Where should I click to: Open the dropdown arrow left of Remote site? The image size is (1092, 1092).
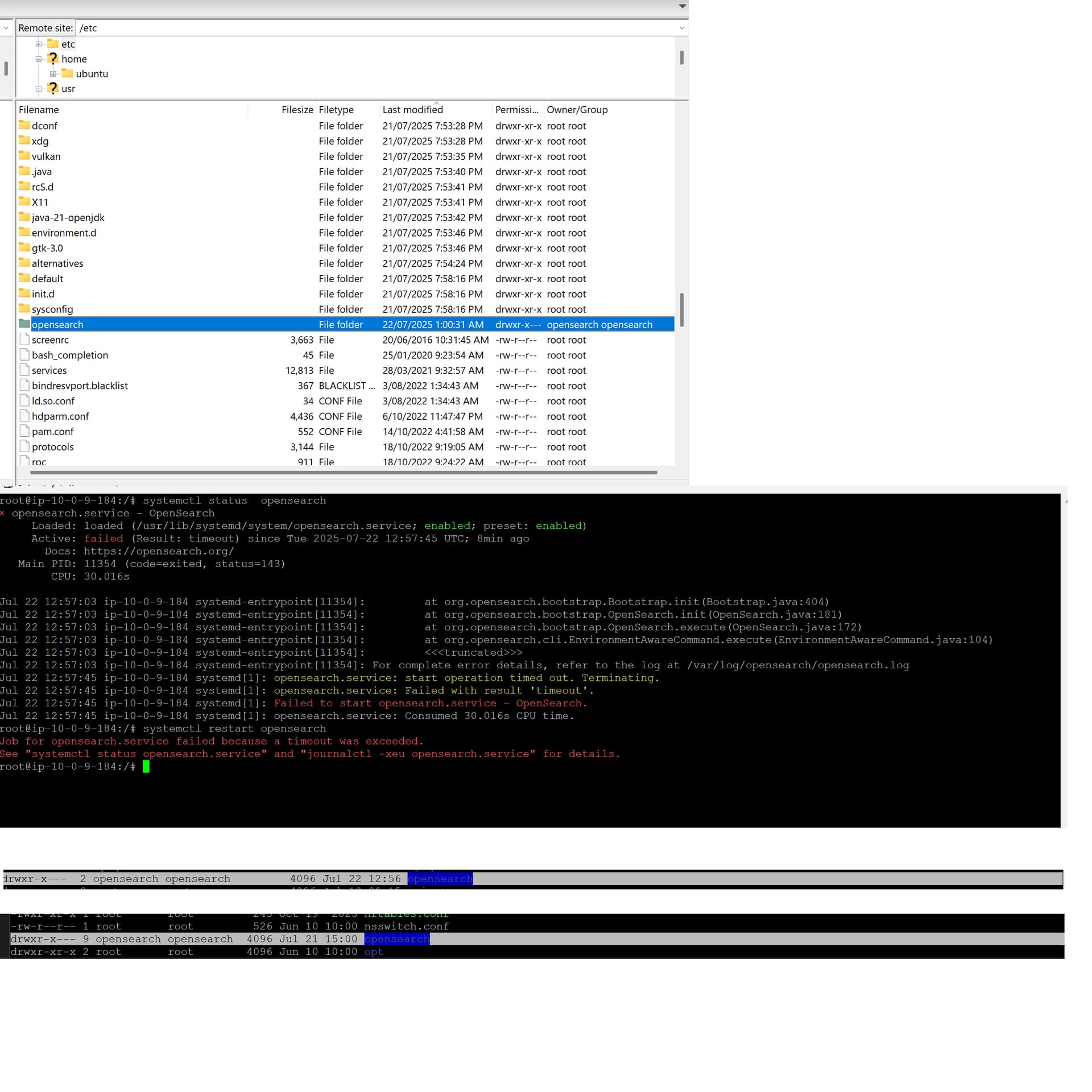[x=6, y=28]
